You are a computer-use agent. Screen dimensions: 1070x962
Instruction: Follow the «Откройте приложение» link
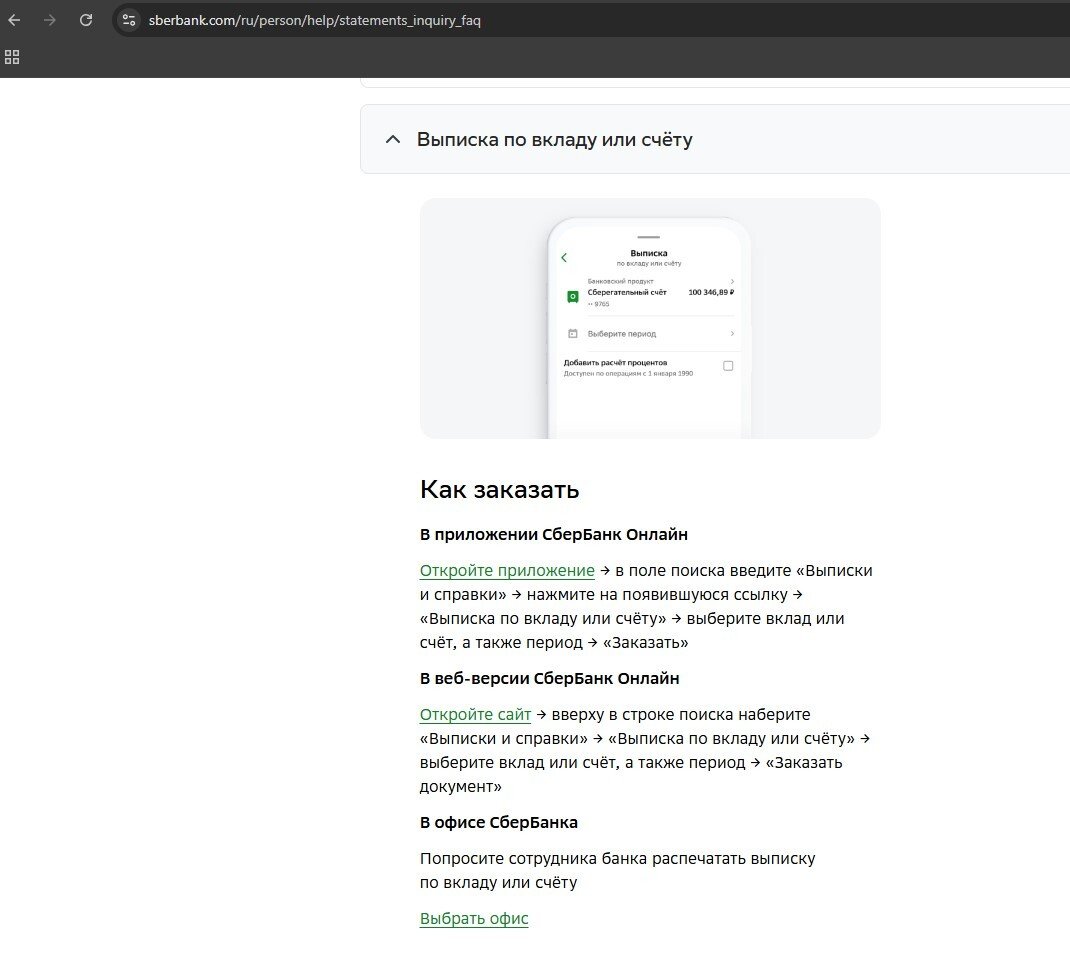pyautogui.click(x=507, y=571)
